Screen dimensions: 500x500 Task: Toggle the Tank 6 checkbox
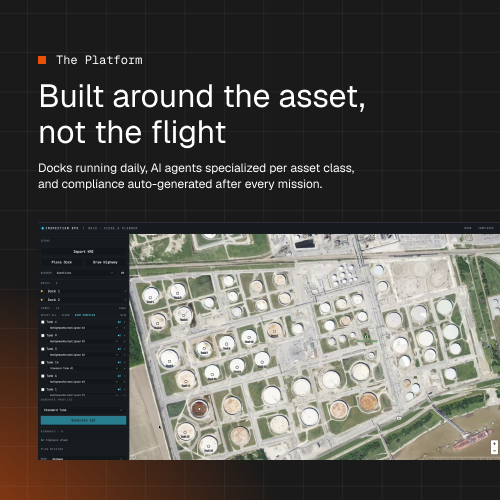click(x=43, y=376)
